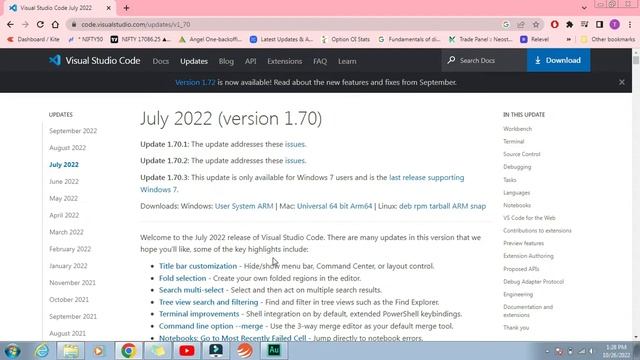Open the Learn menu item
The width and height of the screenshot is (640, 360).
point(347,61)
